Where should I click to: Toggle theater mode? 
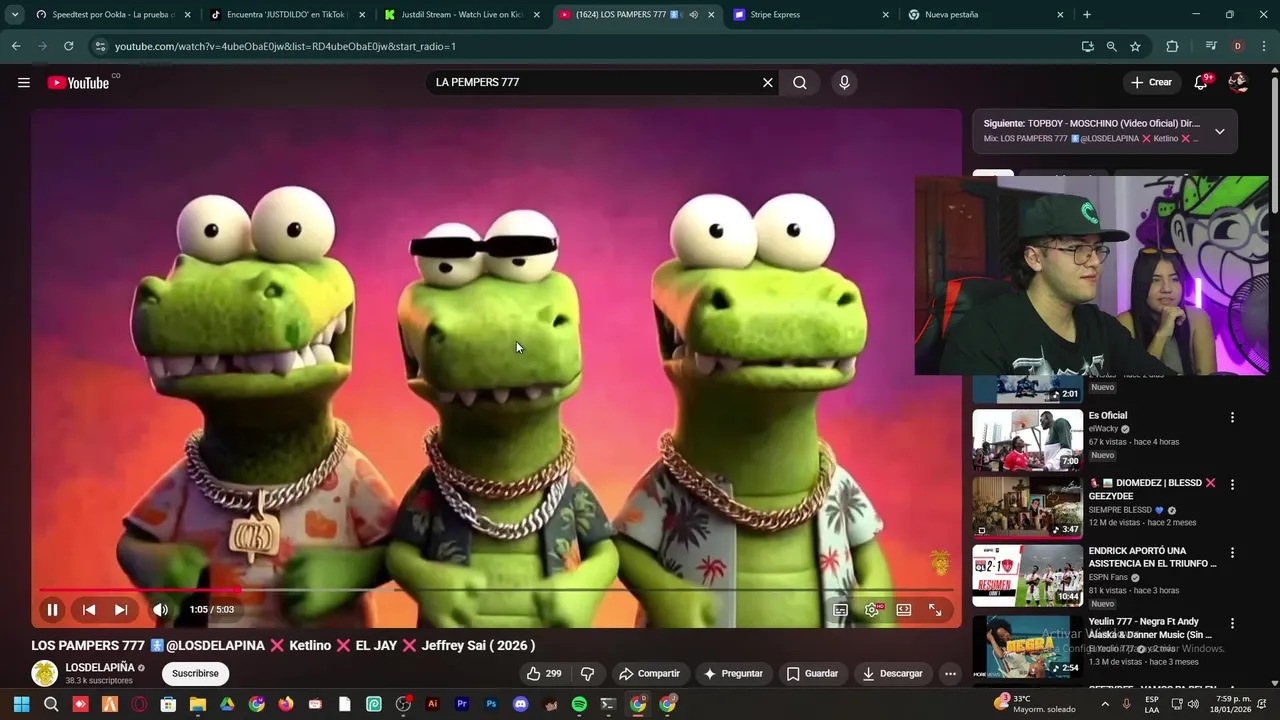coord(904,610)
